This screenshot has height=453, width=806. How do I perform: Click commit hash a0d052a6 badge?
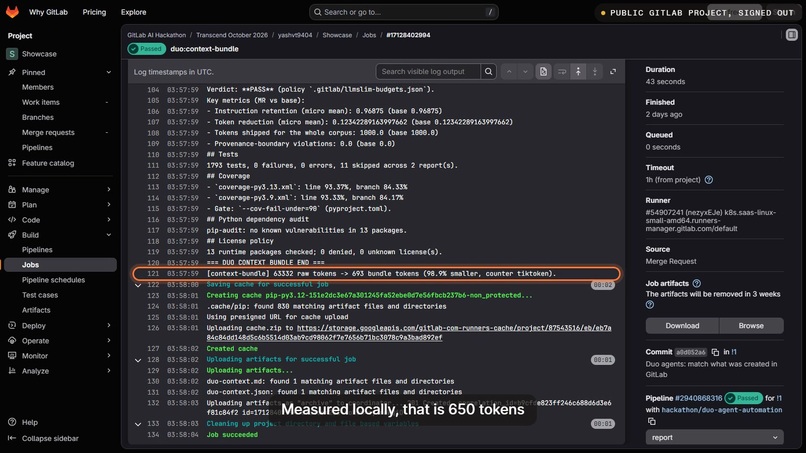(x=691, y=352)
